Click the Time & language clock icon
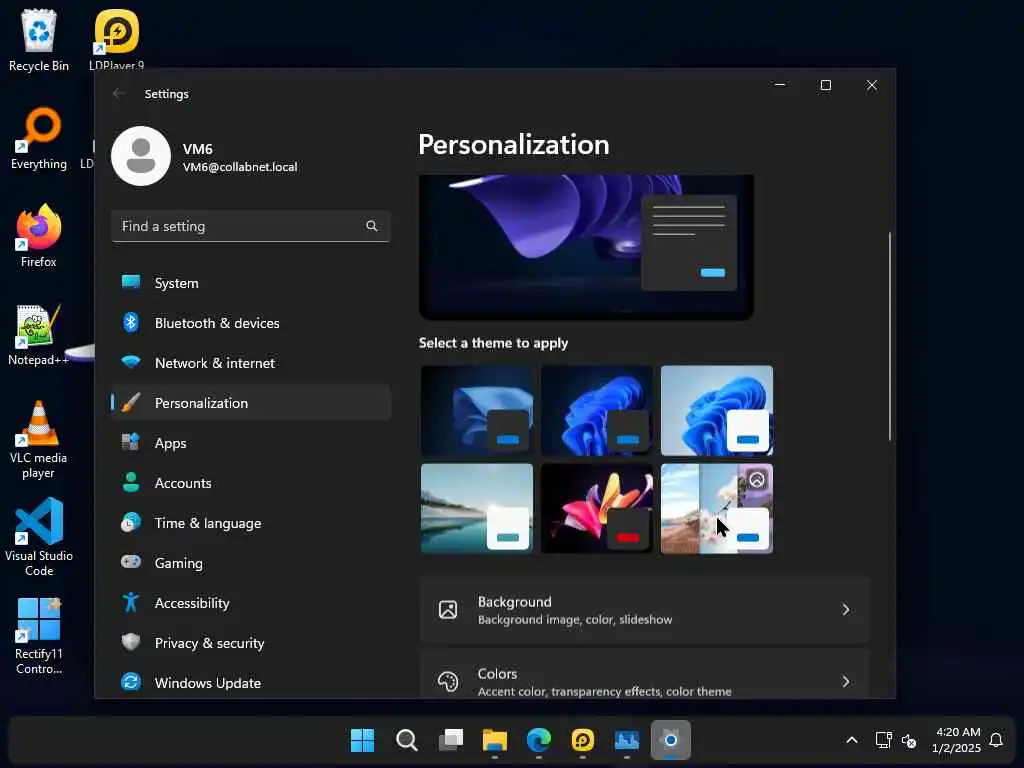The image size is (1024, 768). coord(131,522)
